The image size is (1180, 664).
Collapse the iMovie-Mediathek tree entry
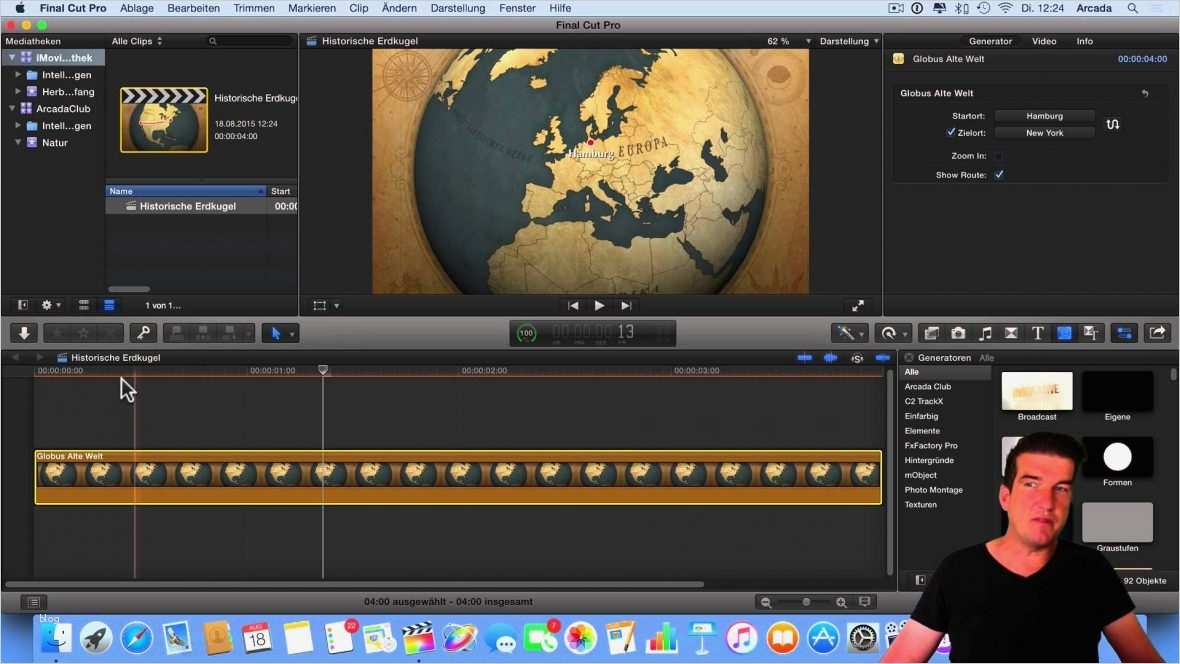point(10,57)
